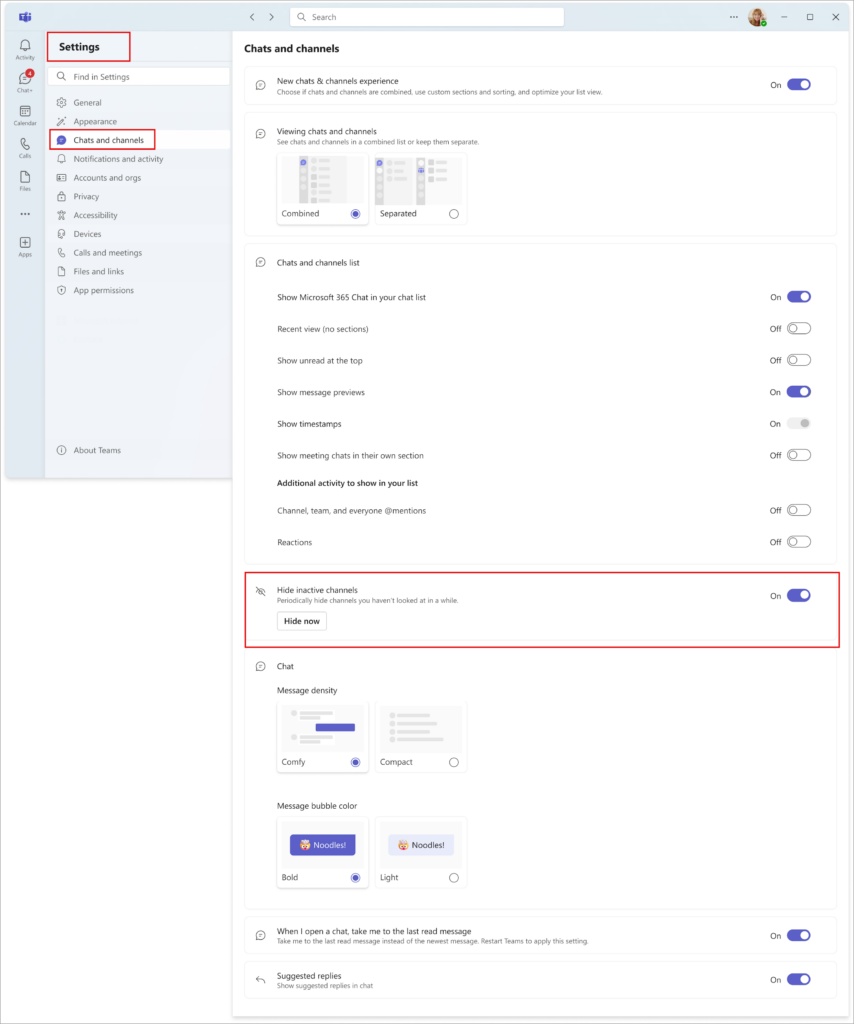This screenshot has width=854, height=1024.
Task: Select the Separated view radio button
Action: pos(454,214)
